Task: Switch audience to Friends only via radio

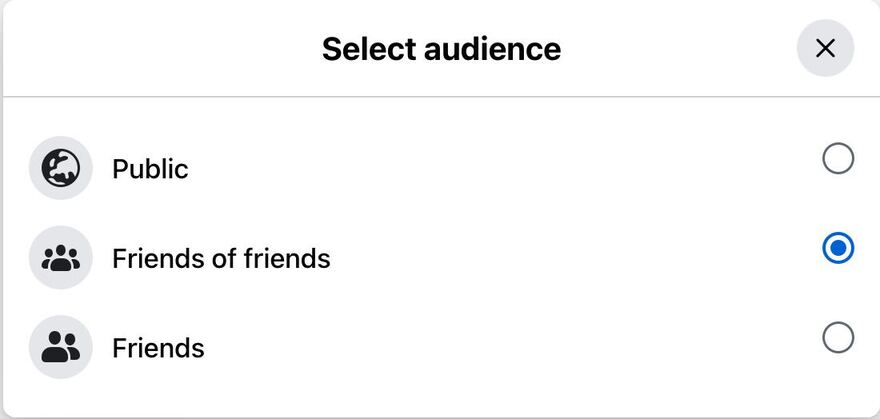Action: (x=838, y=337)
